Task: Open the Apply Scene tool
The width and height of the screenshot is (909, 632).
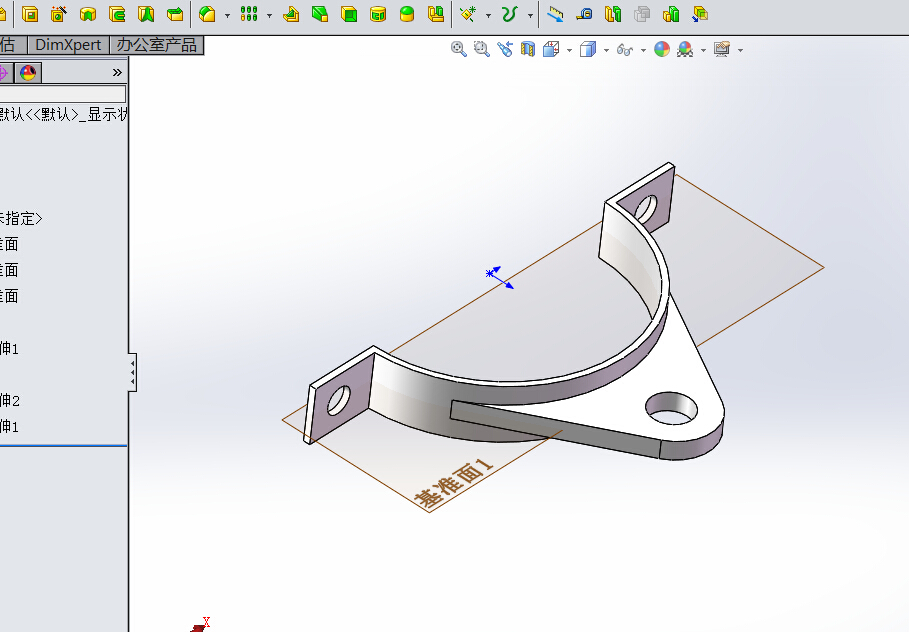Action: pos(685,49)
